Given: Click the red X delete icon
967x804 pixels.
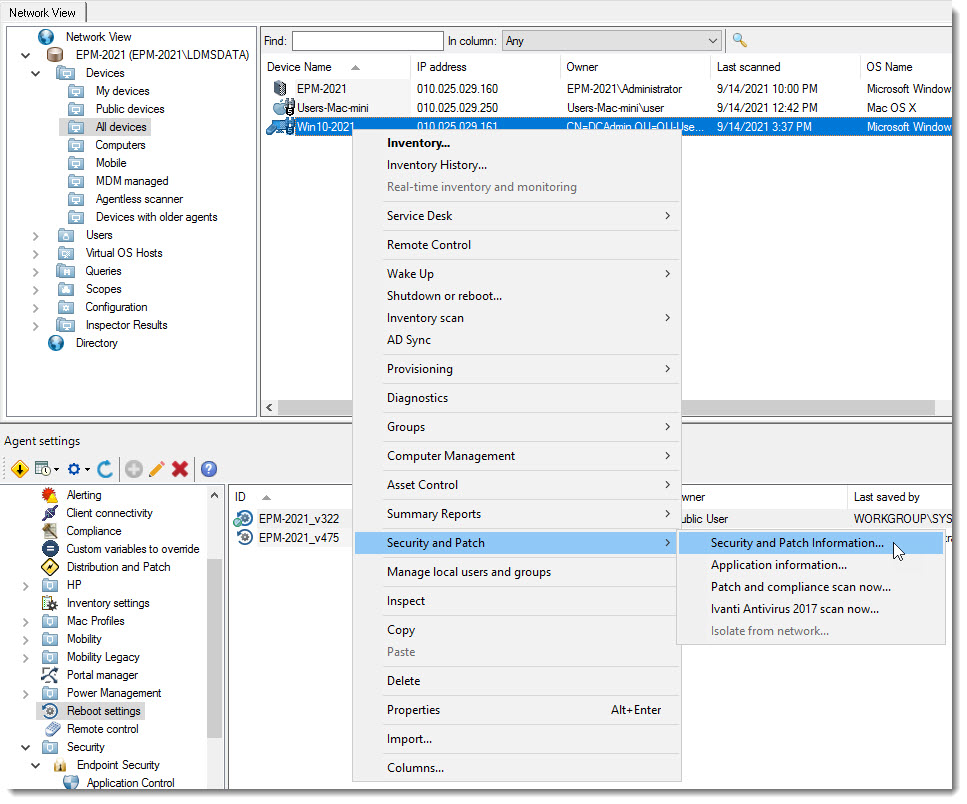Looking at the screenshot, I should click(179, 468).
